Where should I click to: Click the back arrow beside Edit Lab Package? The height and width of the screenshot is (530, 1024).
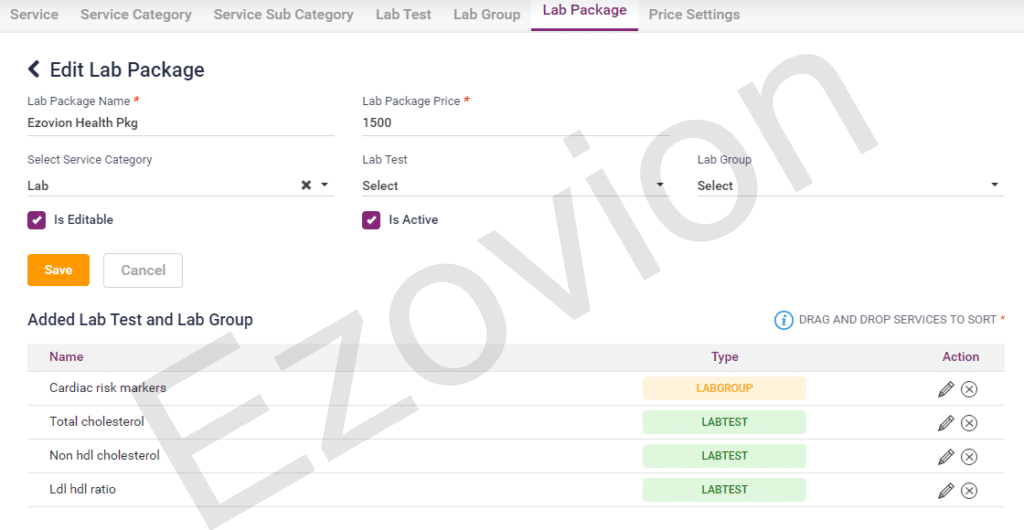tap(34, 69)
